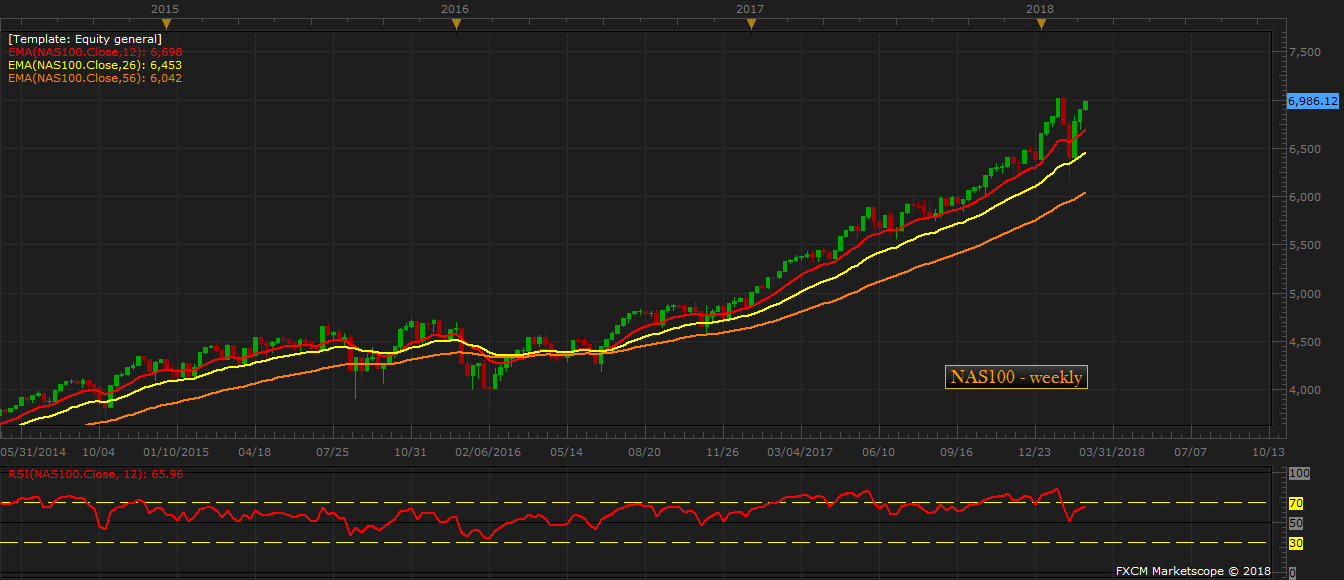
Task: Click the 2017 year triangle marker
Action: (x=750, y=23)
